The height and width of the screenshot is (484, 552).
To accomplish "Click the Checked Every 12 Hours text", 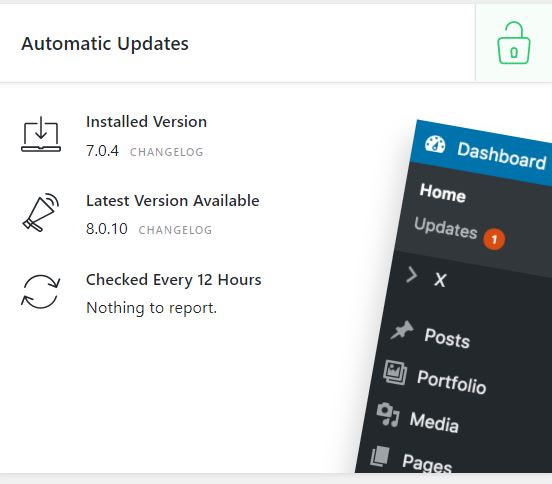I will [174, 280].
